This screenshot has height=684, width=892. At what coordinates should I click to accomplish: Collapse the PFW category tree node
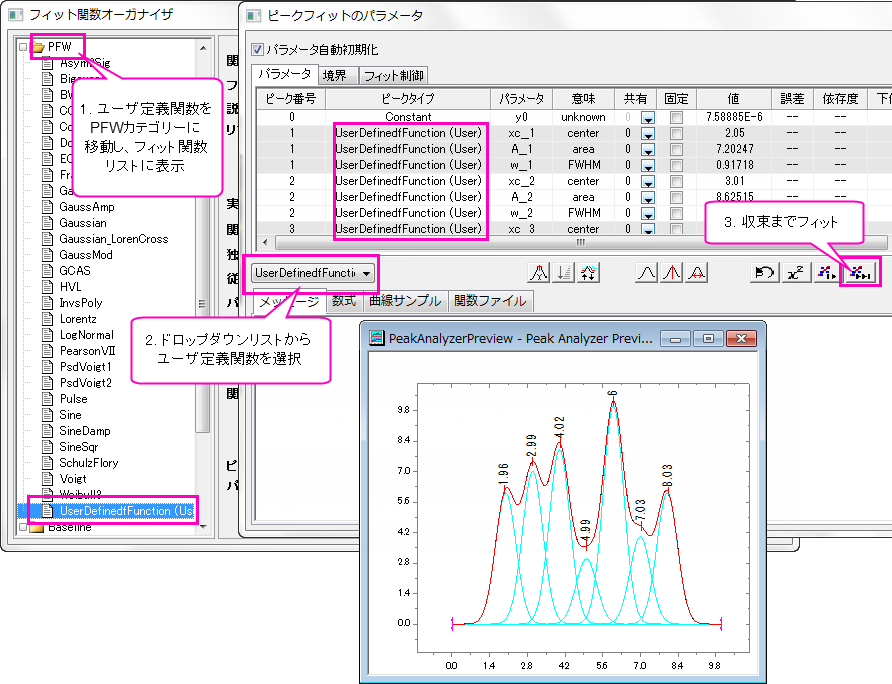coord(23,47)
